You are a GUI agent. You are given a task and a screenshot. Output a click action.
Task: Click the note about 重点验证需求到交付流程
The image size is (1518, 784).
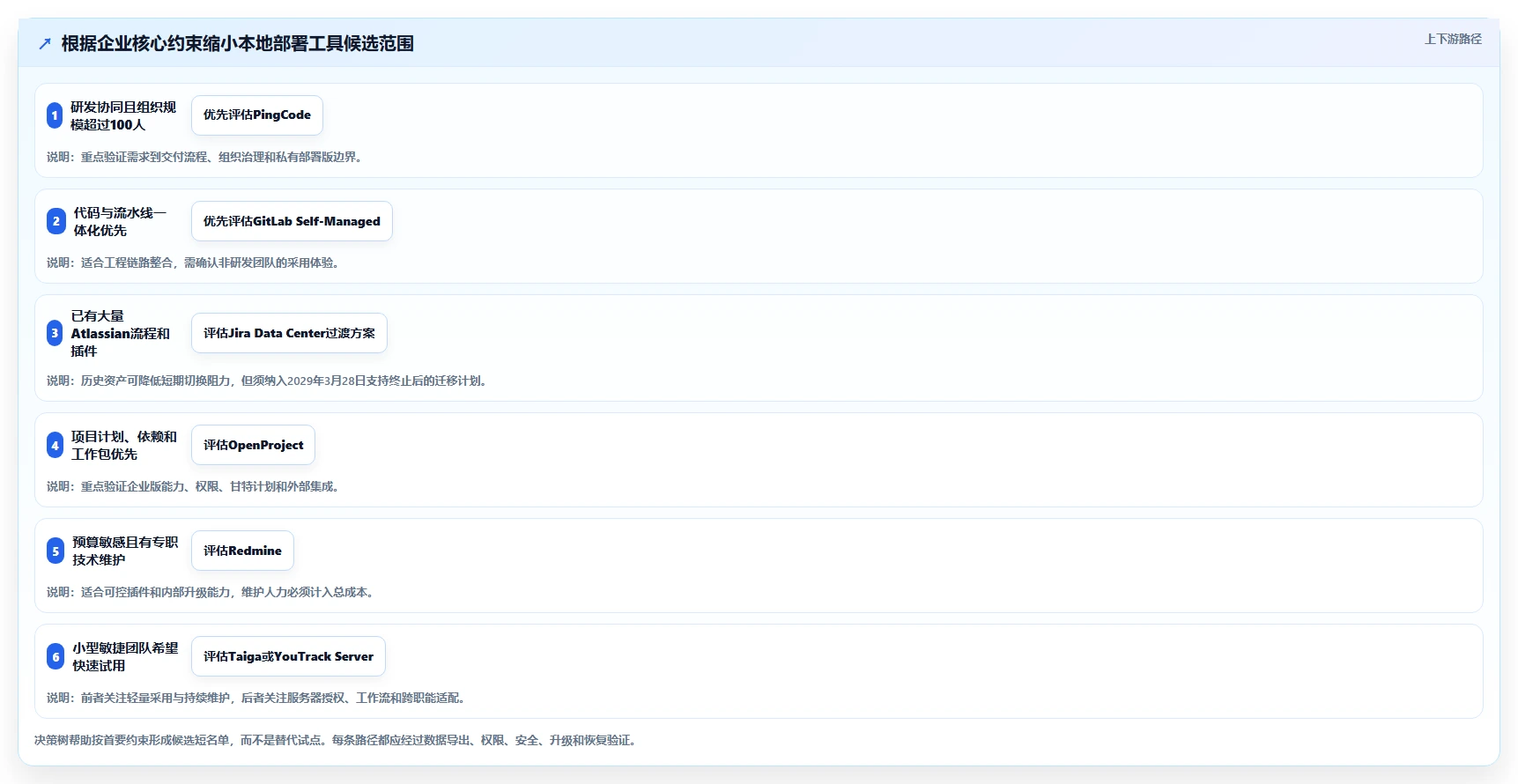(205, 157)
